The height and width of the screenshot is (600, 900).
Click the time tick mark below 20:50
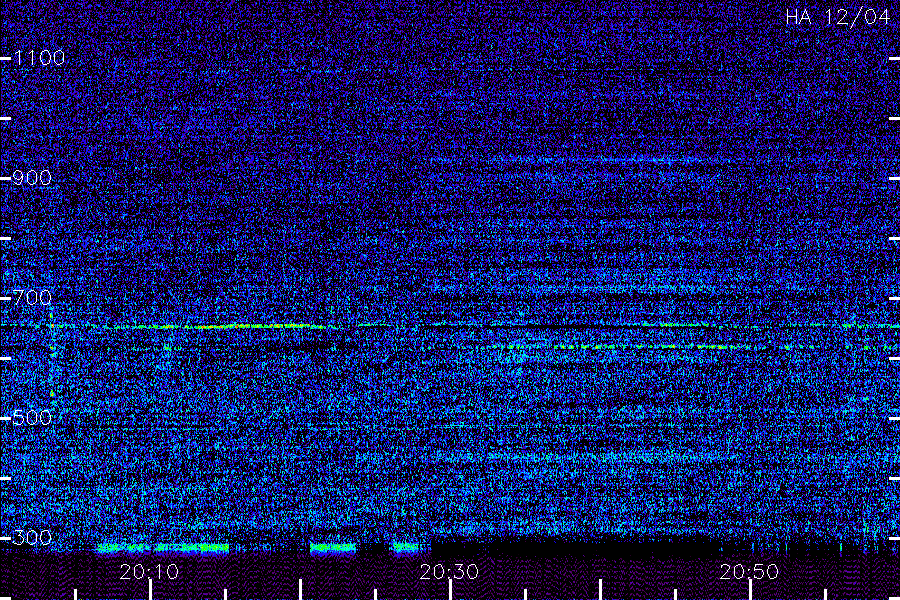(750, 590)
